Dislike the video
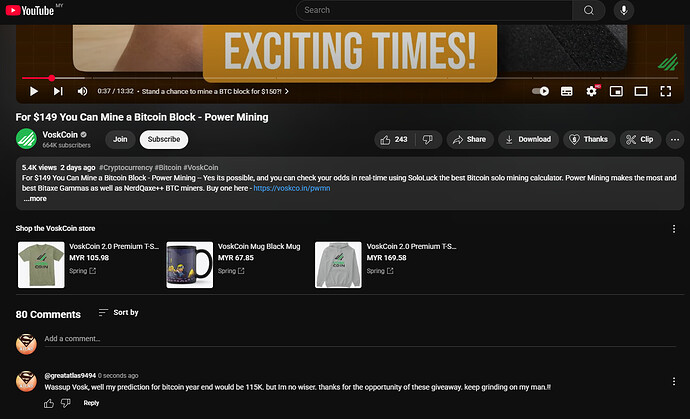Image resolution: width=690 pixels, height=419 pixels. pyautogui.click(x=428, y=140)
